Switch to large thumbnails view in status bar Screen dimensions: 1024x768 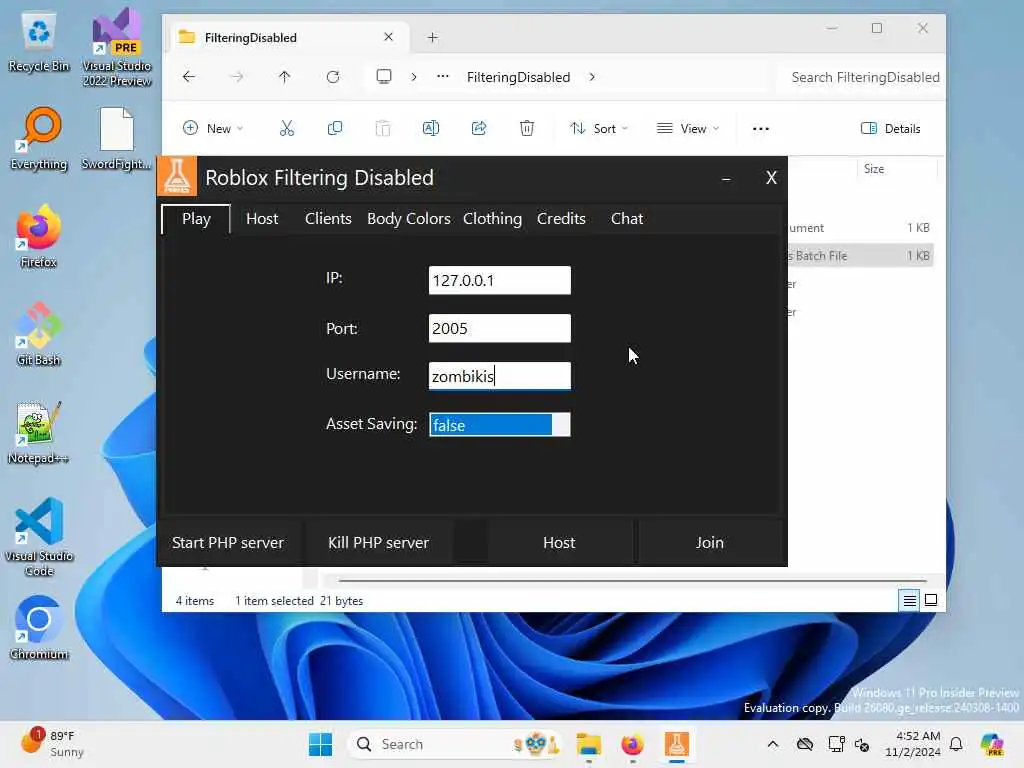coord(931,600)
